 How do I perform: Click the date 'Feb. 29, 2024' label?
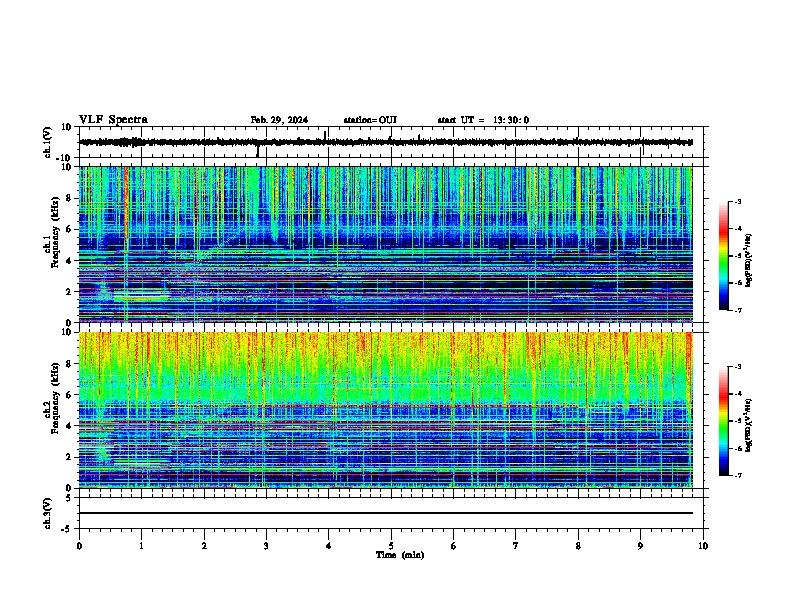[x=279, y=120]
